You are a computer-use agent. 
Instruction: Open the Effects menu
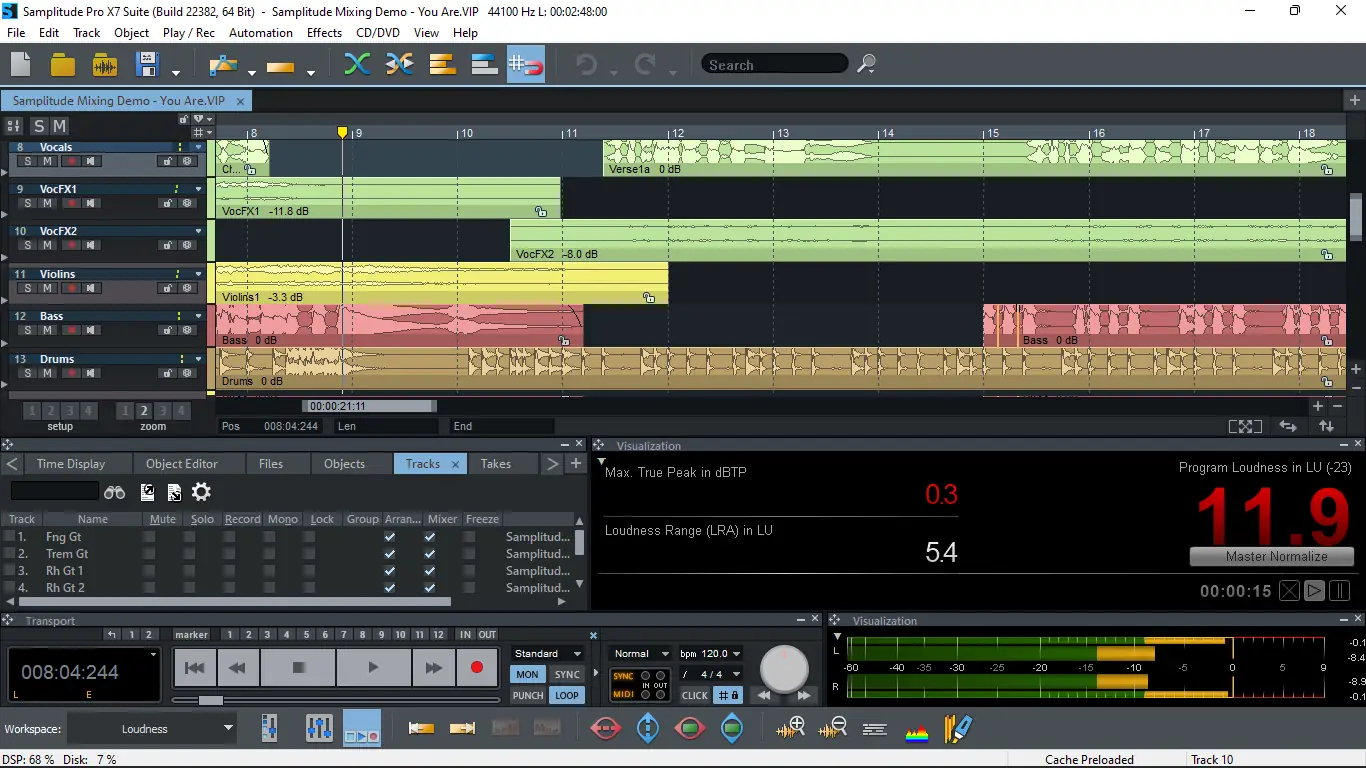click(324, 32)
